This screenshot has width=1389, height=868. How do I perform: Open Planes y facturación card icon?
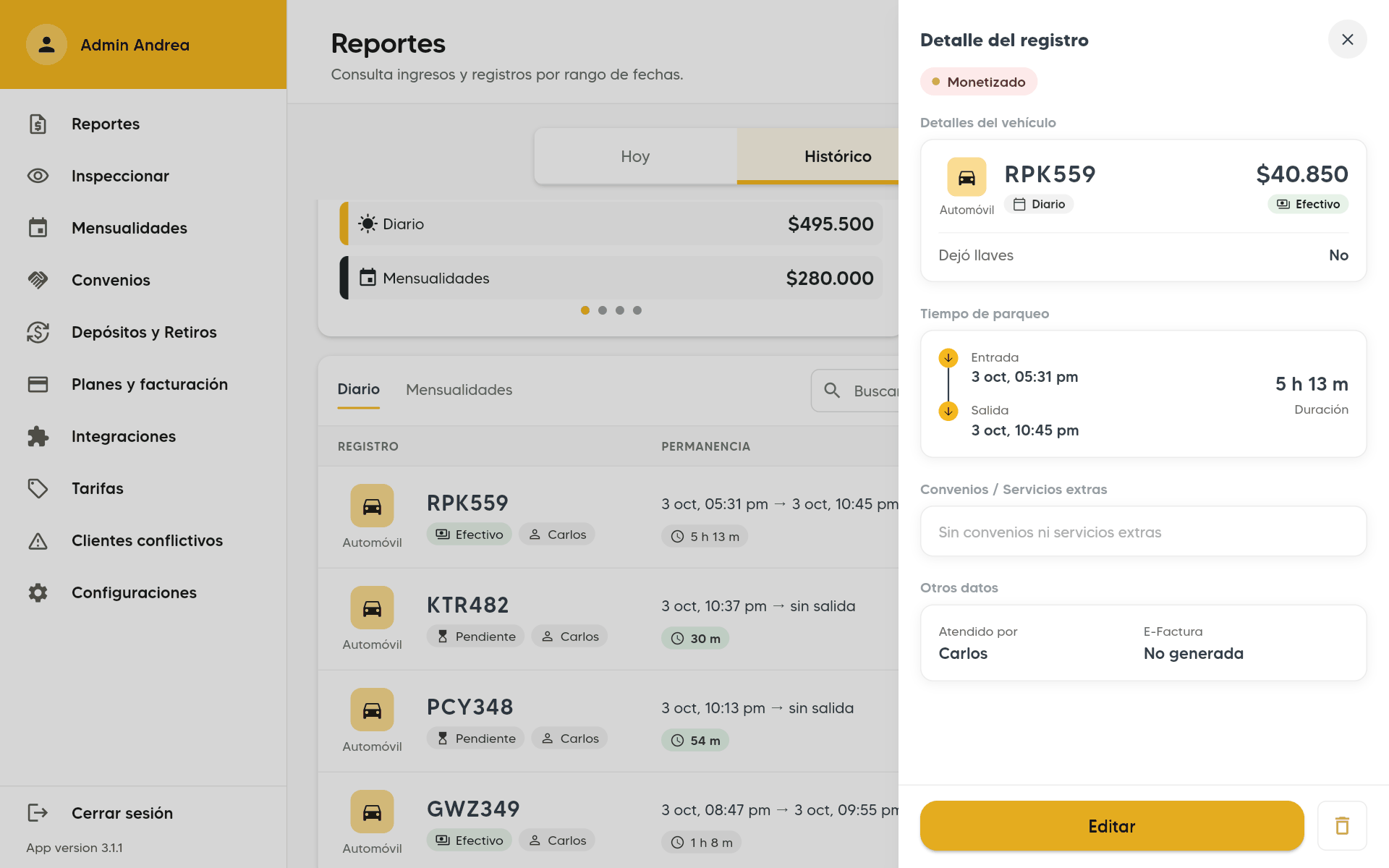(x=38, y=384)
